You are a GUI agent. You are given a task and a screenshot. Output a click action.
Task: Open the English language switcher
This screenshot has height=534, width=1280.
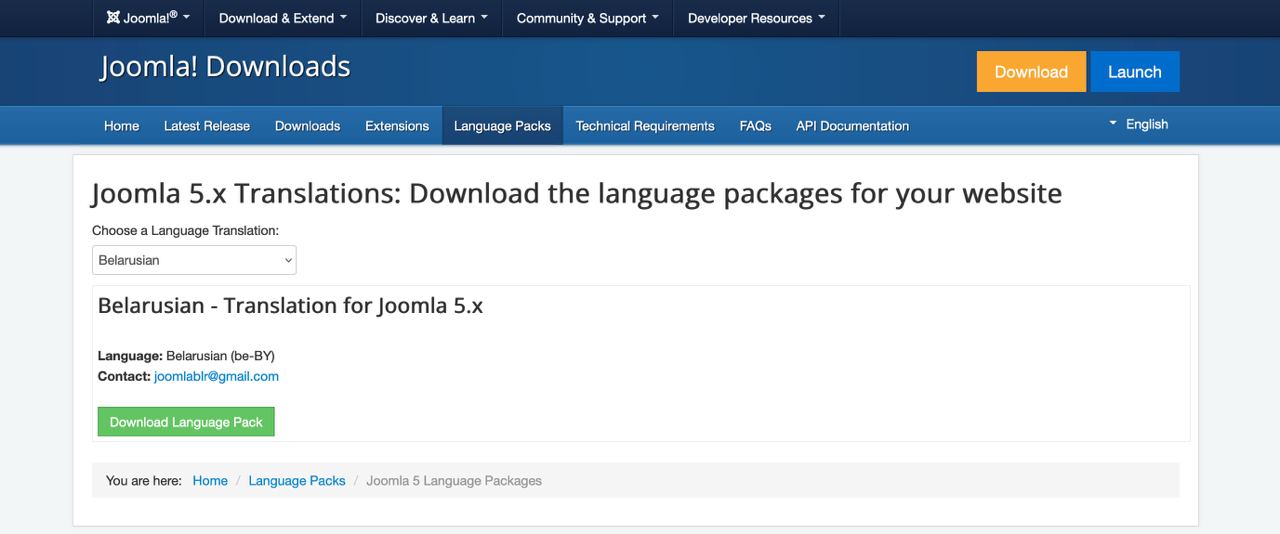coord(1138,124)
